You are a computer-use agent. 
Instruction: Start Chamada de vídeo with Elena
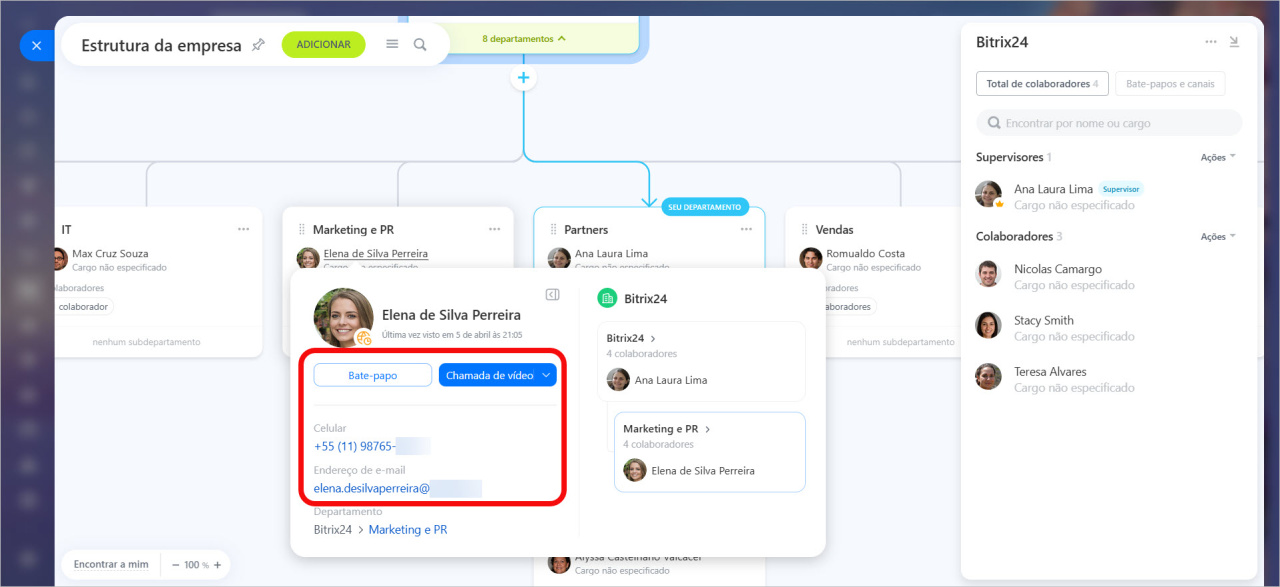489,375
